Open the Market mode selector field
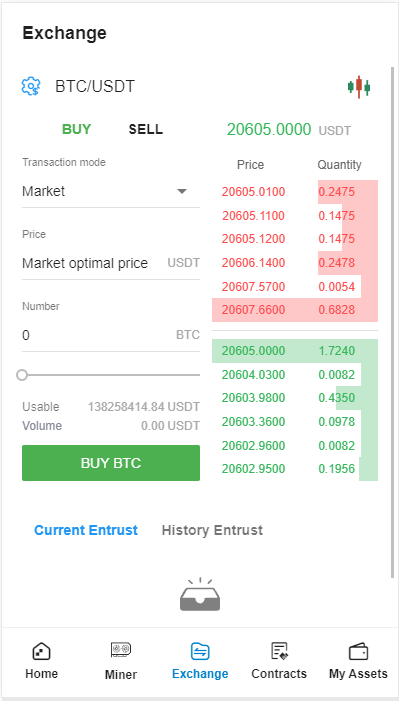399x701 pixels. (x=111, y=192)
